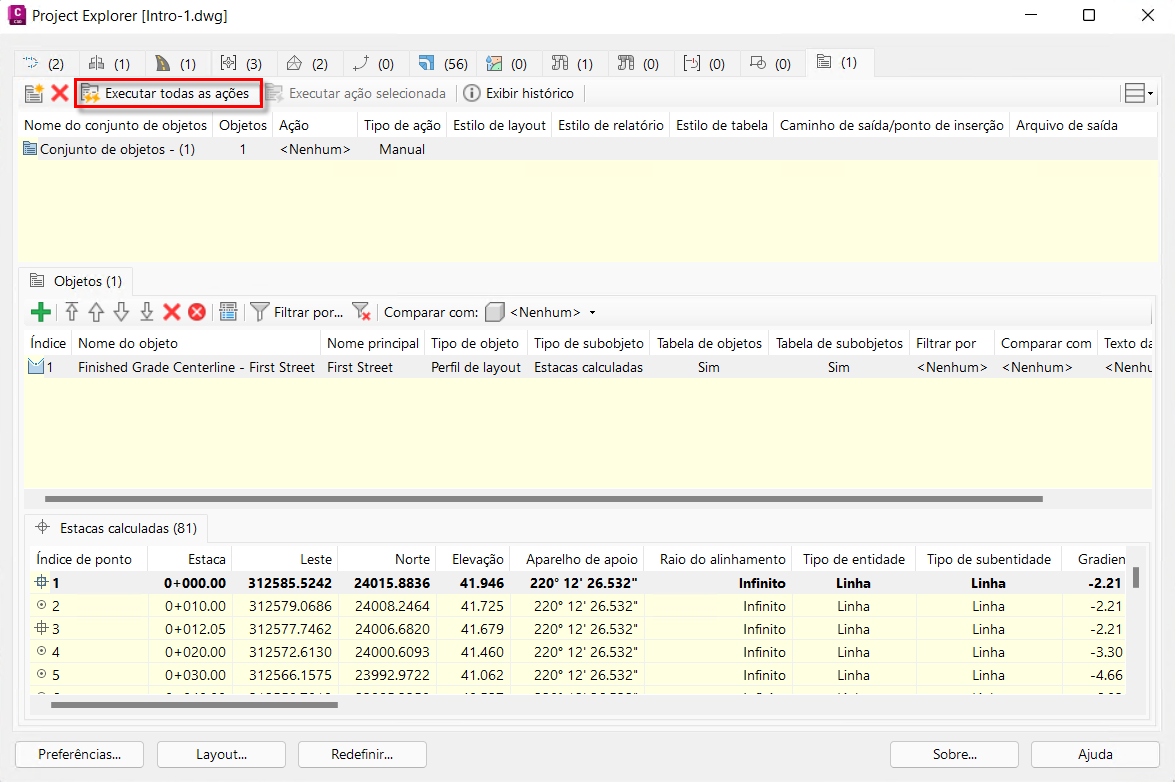Click the new object set icon

pos(34,93)
